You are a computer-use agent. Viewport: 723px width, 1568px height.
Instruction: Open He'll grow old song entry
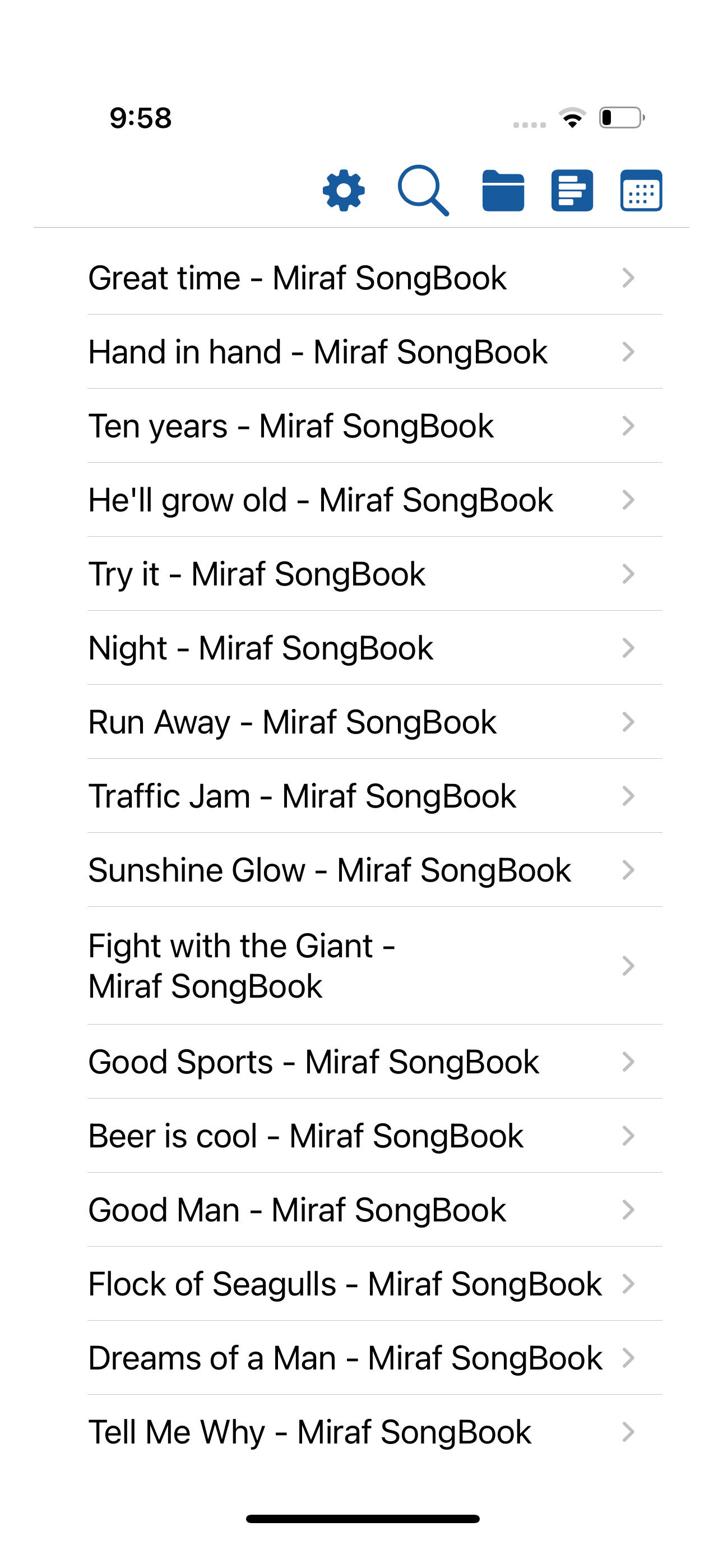tap(375, 500)
